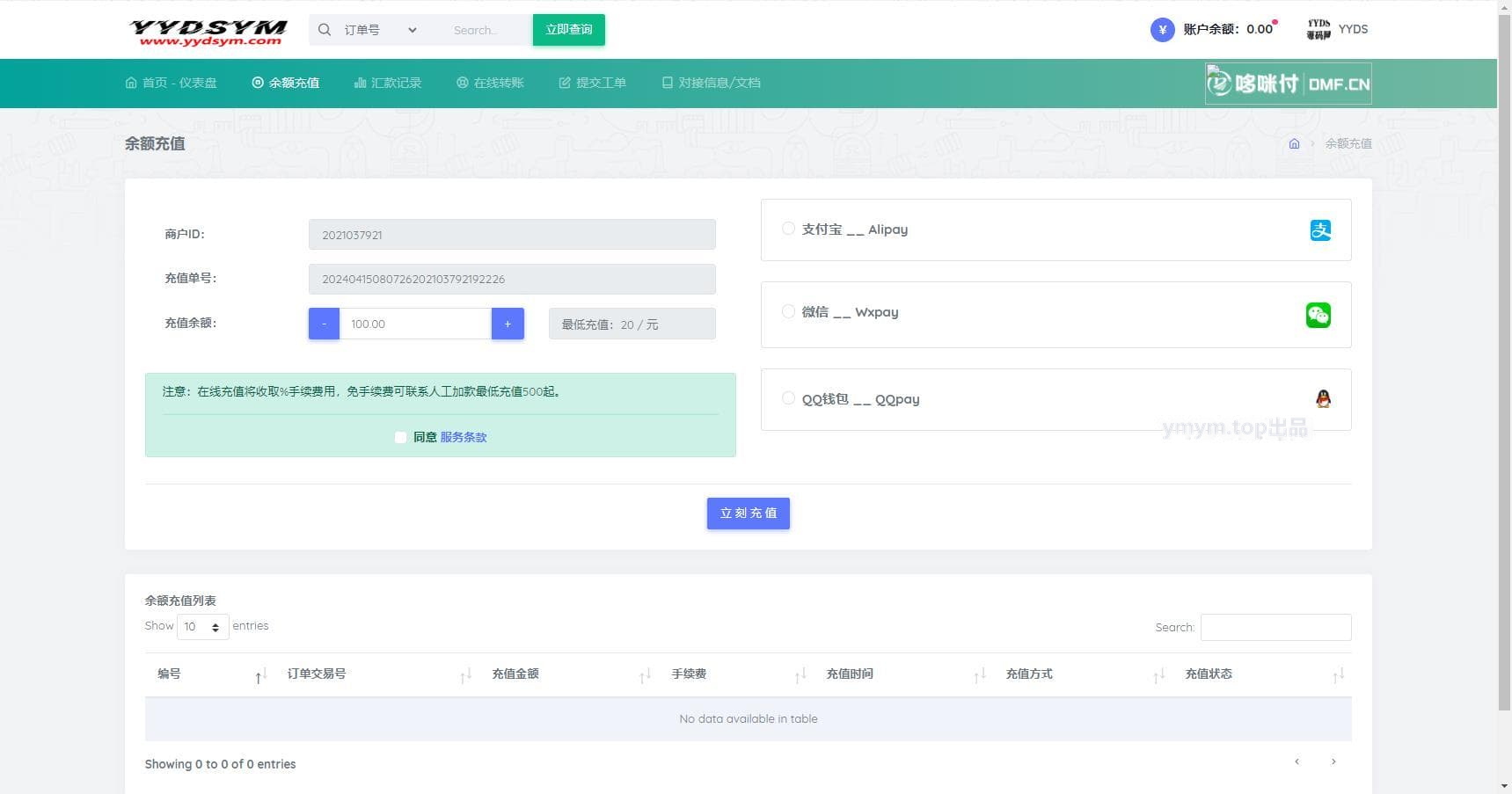This screenshot has width=1512, height=794.
Task: Select the 微信 Wxpay radio option
Action: tap(788, 311)
